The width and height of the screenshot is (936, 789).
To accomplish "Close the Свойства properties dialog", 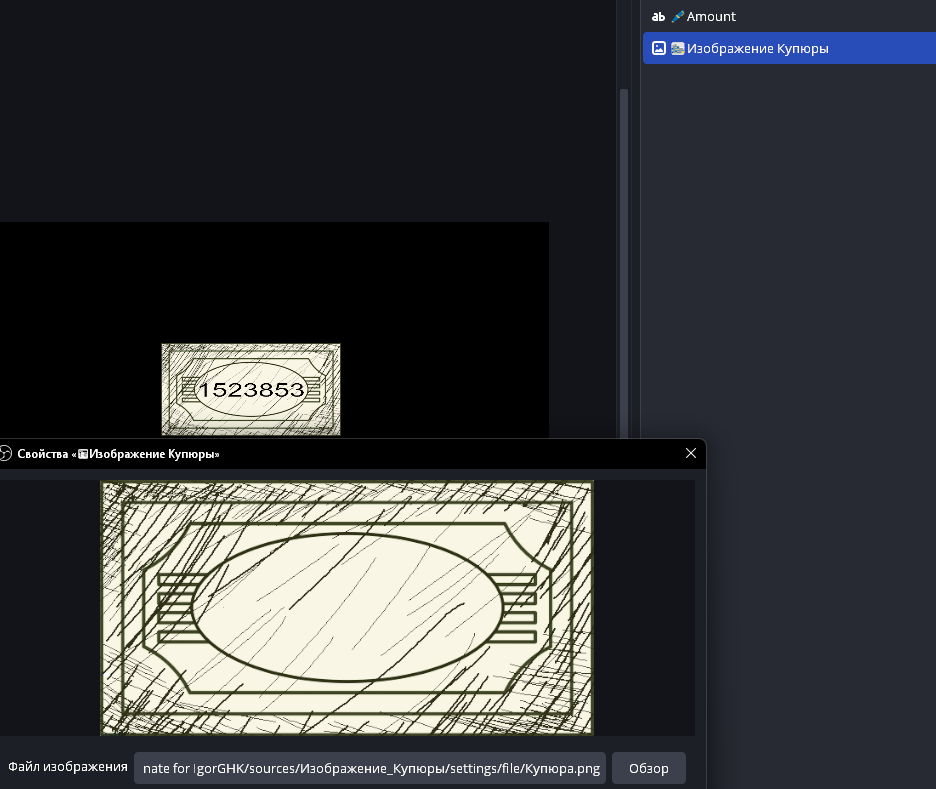I will [690, 453].
